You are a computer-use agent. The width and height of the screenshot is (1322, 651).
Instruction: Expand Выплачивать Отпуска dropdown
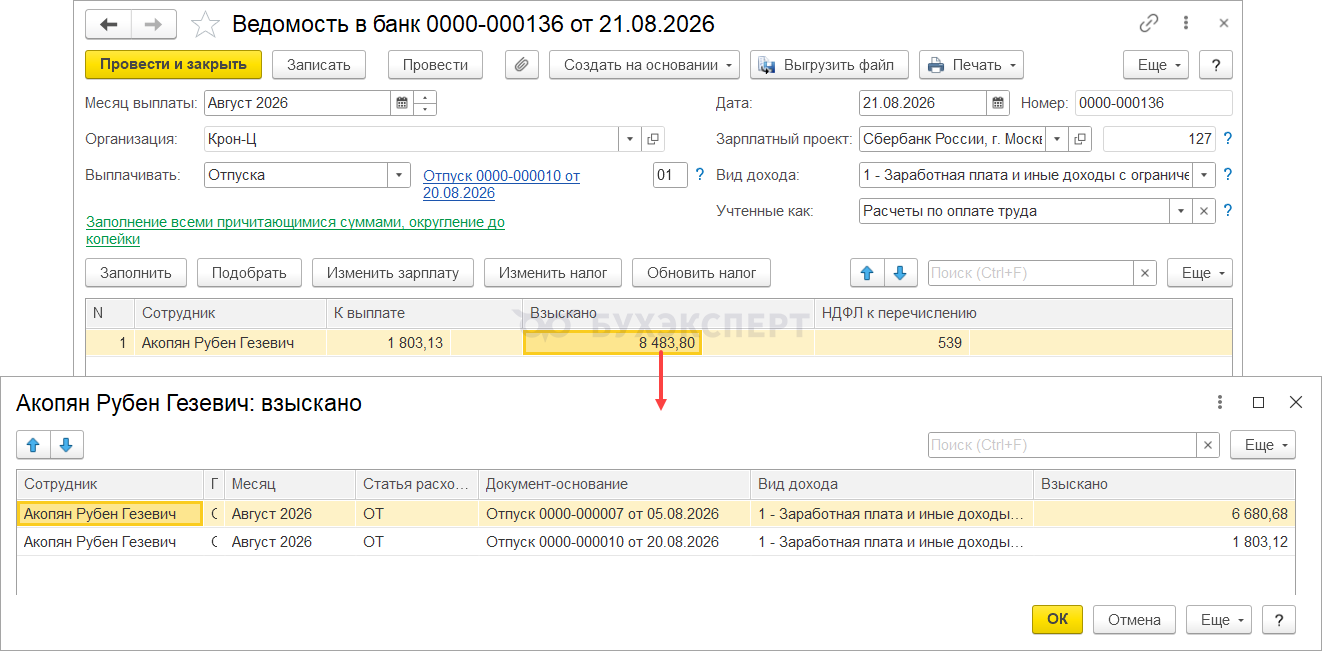(399, 175)
